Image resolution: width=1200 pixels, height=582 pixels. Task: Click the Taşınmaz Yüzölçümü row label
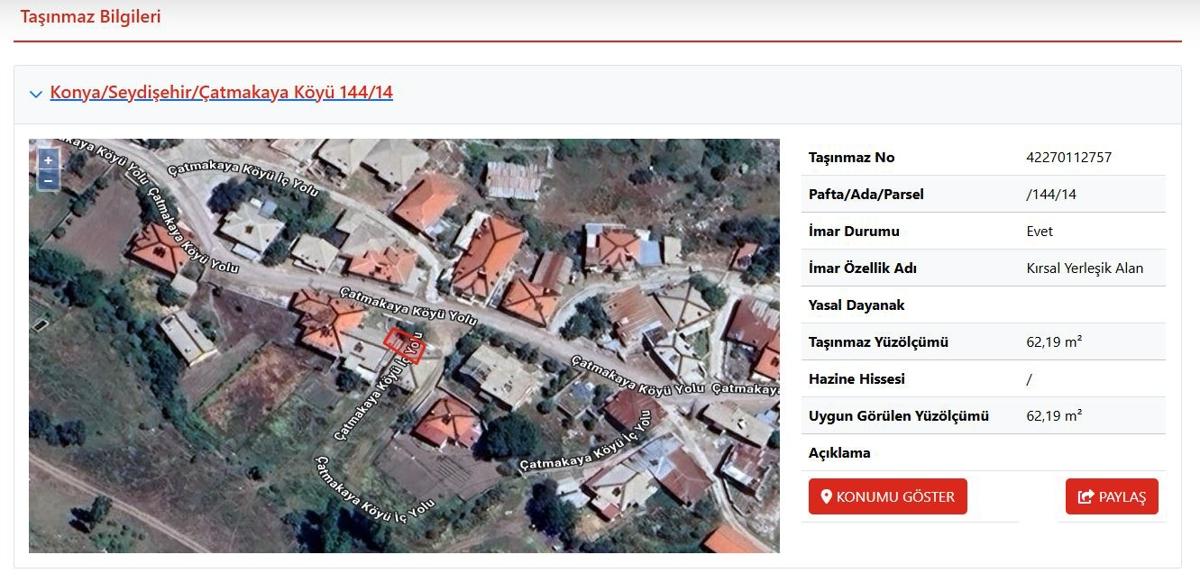878,342
